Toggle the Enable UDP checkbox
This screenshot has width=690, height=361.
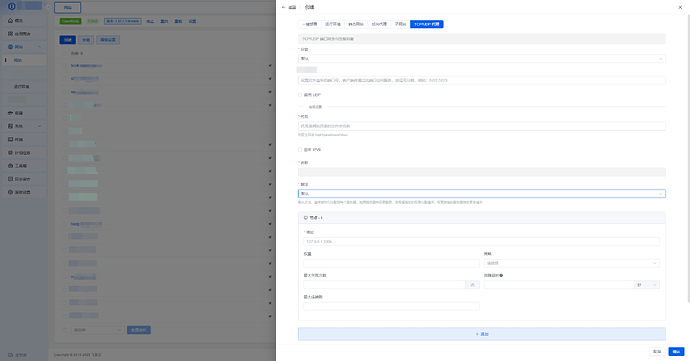[x=300, y=95]
